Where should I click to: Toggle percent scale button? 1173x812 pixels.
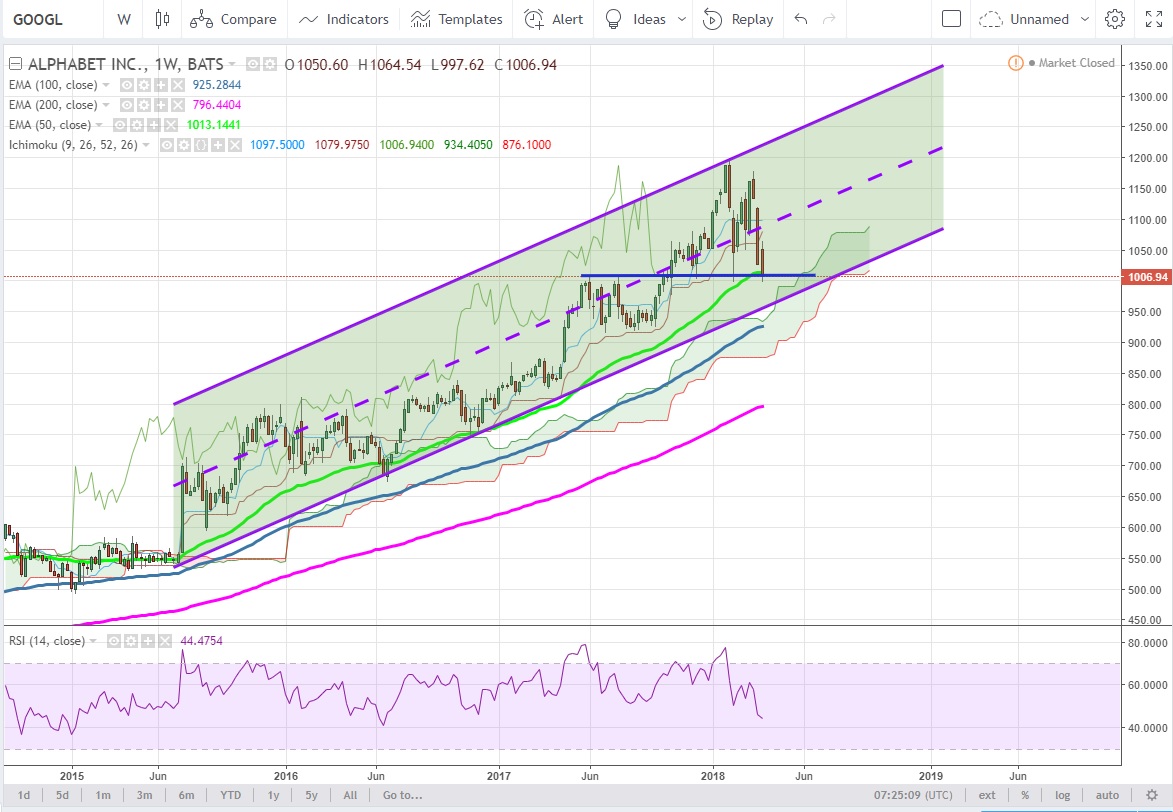coord(1025,795)
